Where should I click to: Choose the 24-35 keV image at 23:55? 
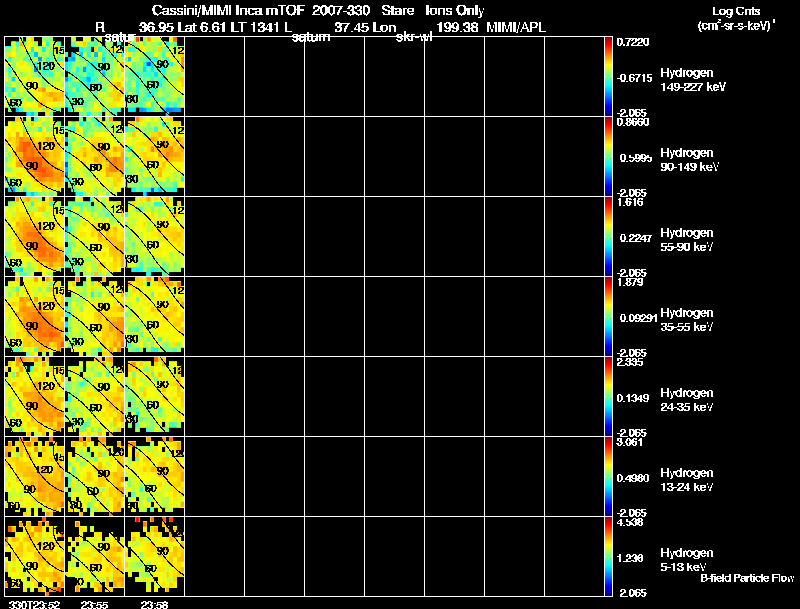pos(94,396)
